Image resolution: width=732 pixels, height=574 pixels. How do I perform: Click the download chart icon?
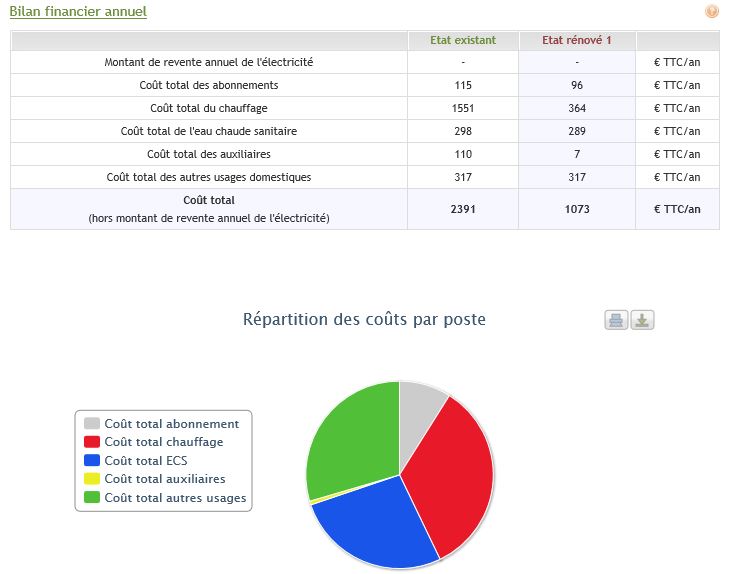point(642,320)
